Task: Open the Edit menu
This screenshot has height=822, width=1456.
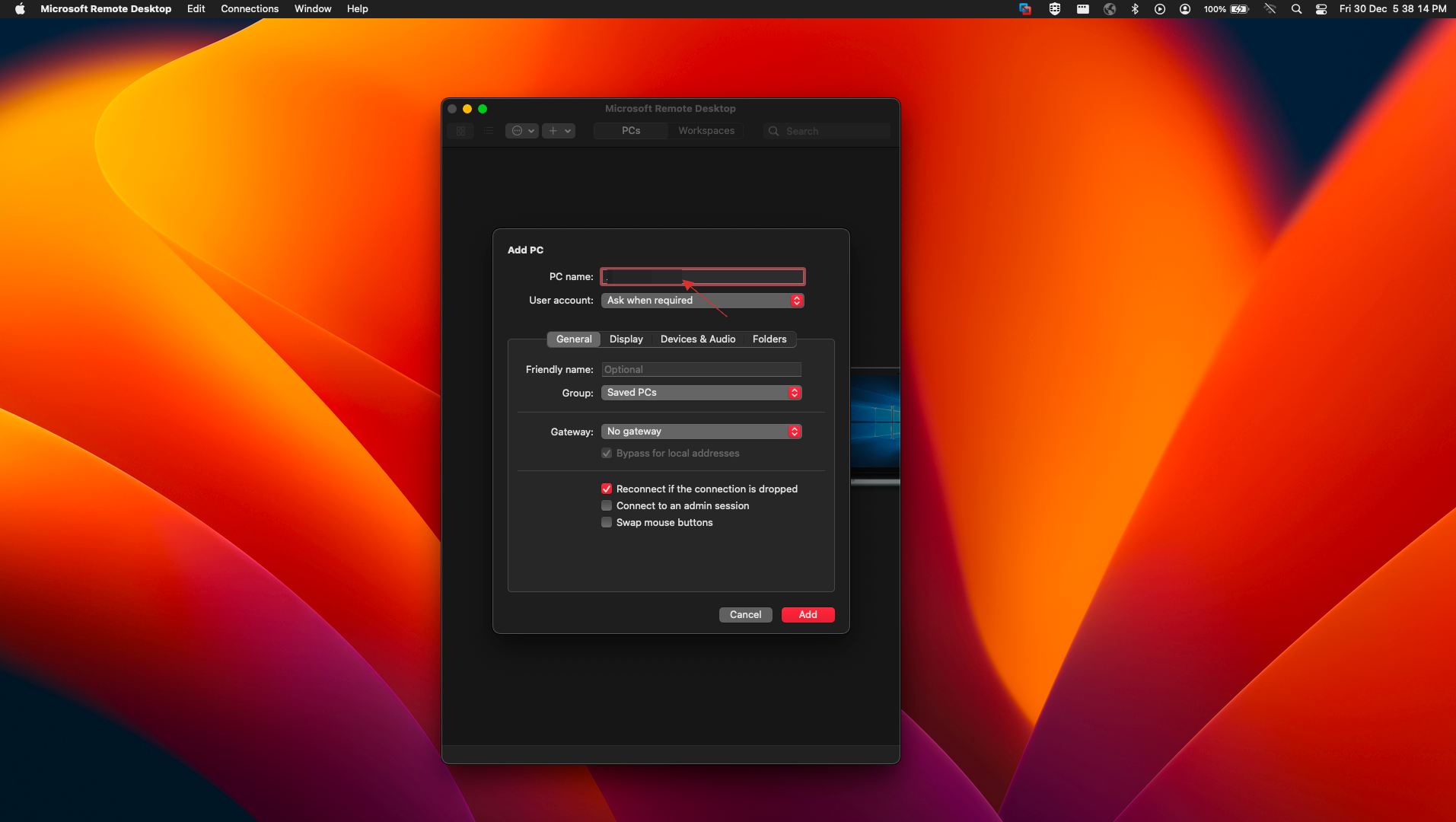Action: pyautogui.click(x=196, y=9)
